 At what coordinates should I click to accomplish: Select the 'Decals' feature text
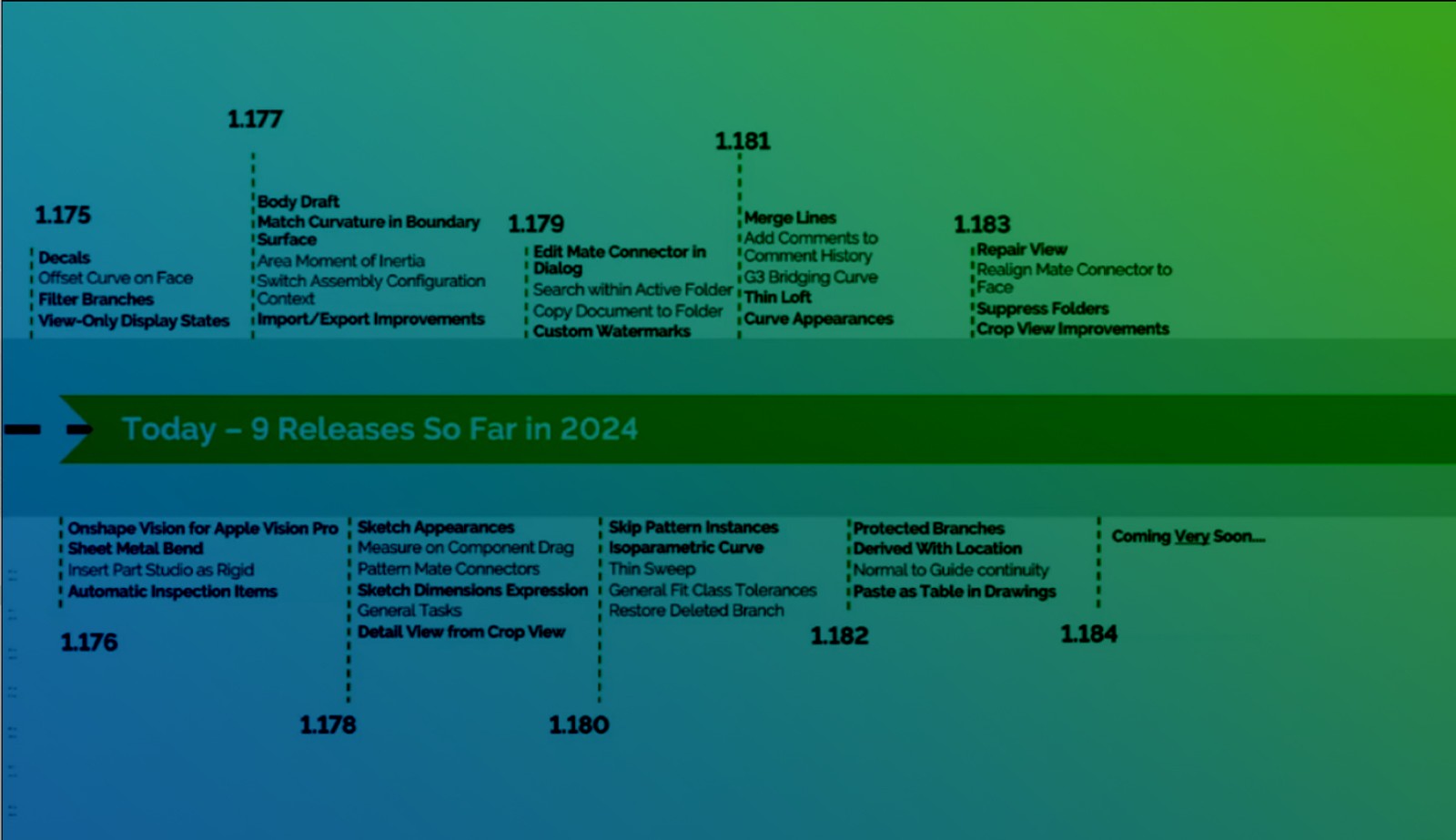(x=65, y=258)
